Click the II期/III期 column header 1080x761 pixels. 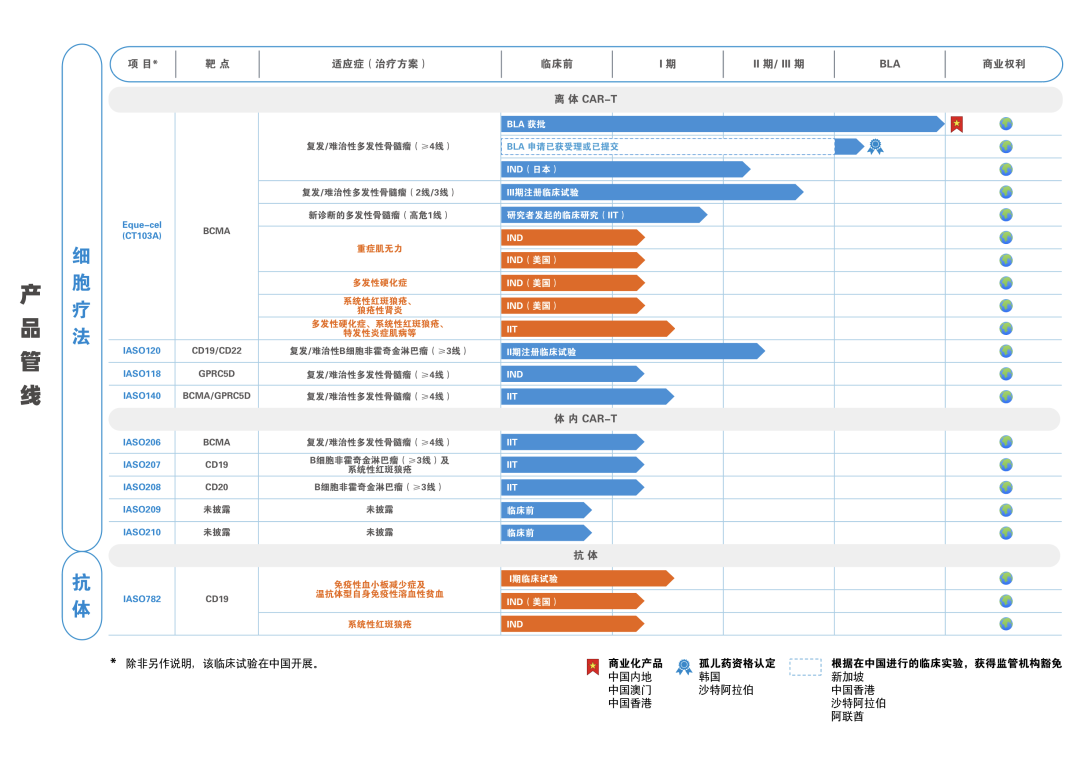coord(778,64)
